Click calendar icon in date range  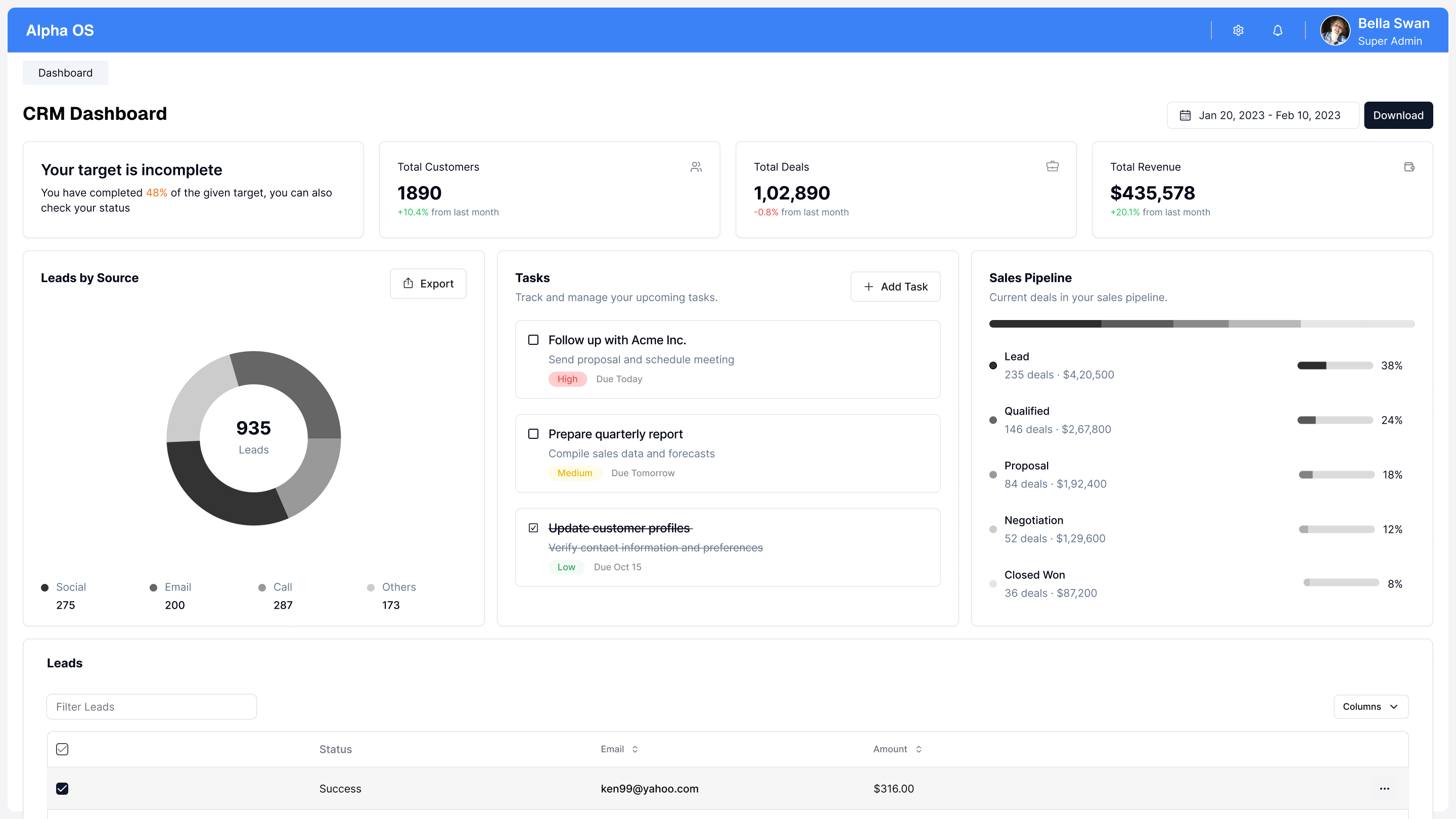tap(1185, 115)
